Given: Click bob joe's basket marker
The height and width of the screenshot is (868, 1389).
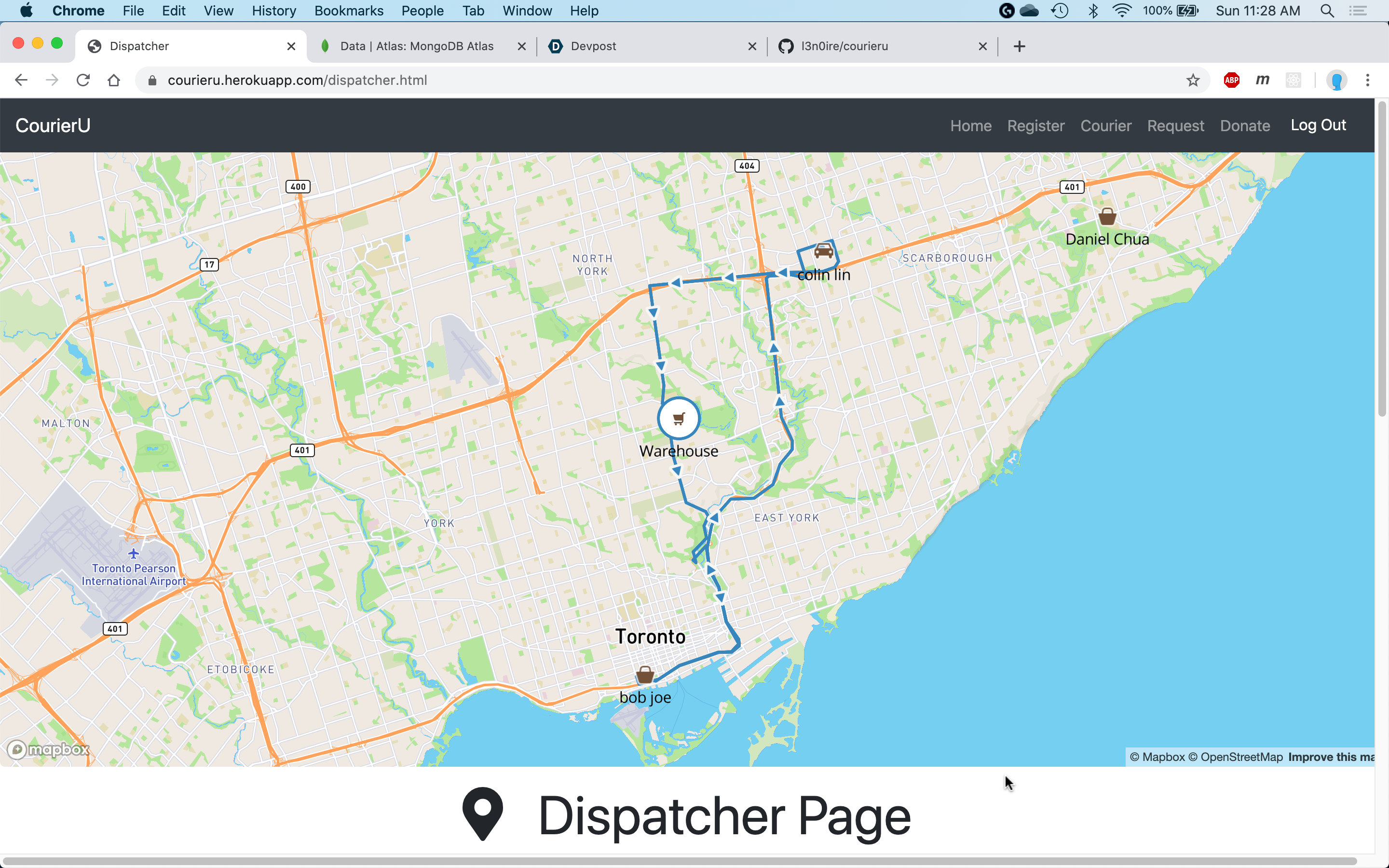Looking at the screenshot, I should click(645, 675).
